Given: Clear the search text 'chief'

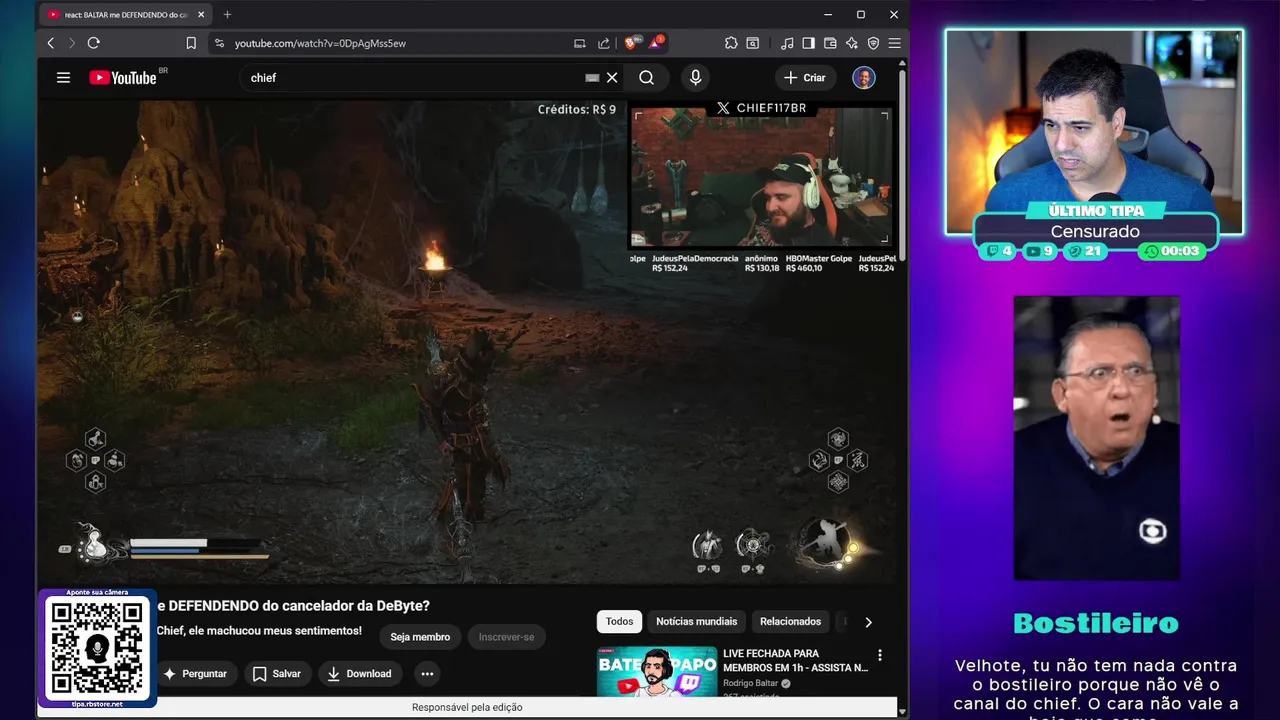Looking at the screenshot, I should [612, 78].
